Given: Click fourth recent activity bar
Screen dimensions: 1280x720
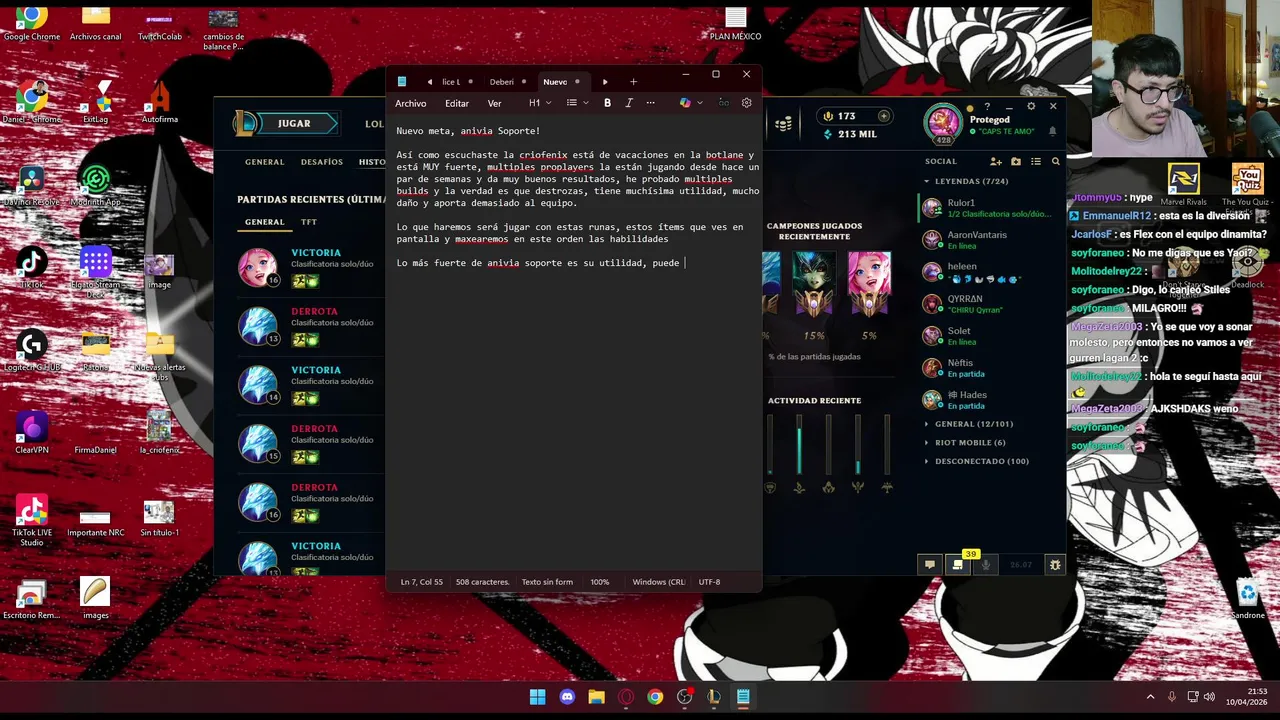Looking at the screenshot, I should 857,445.
